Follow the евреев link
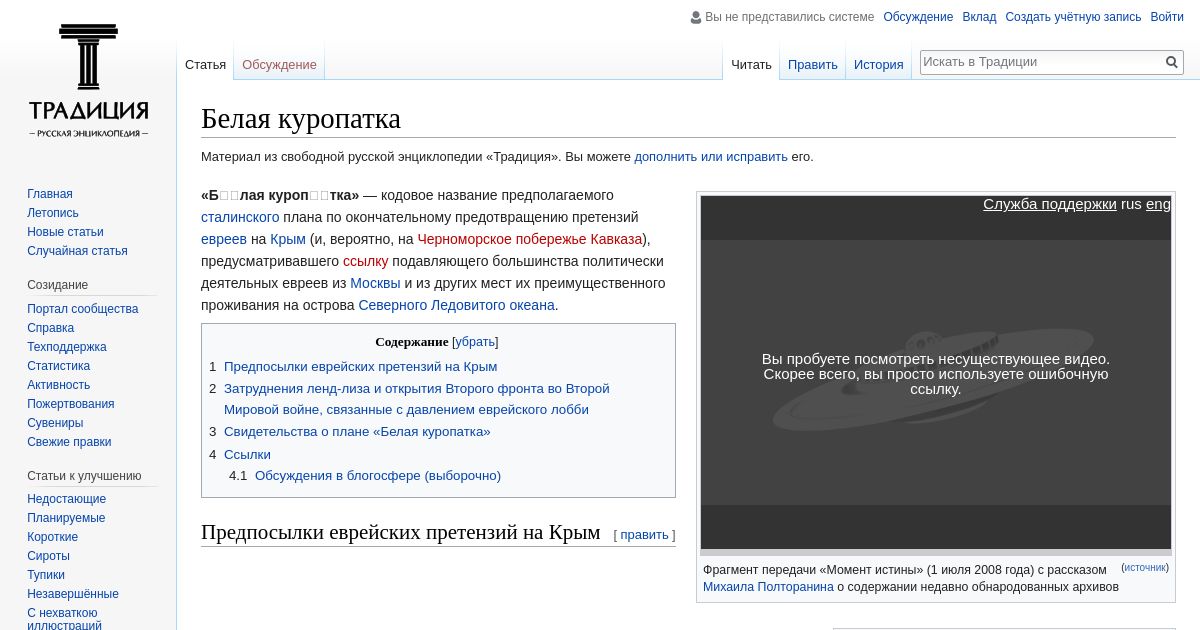This screenshot has height=630, width=1200. tap(224, 239)
